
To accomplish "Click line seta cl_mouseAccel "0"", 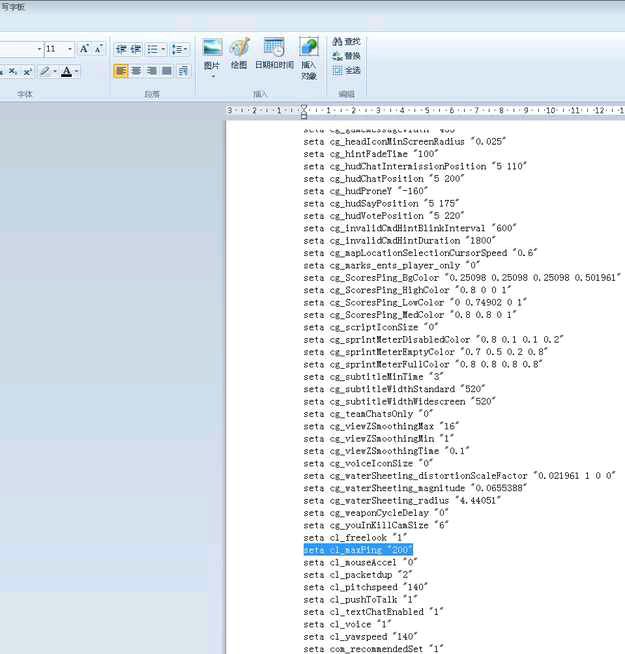I will (360, 562).
